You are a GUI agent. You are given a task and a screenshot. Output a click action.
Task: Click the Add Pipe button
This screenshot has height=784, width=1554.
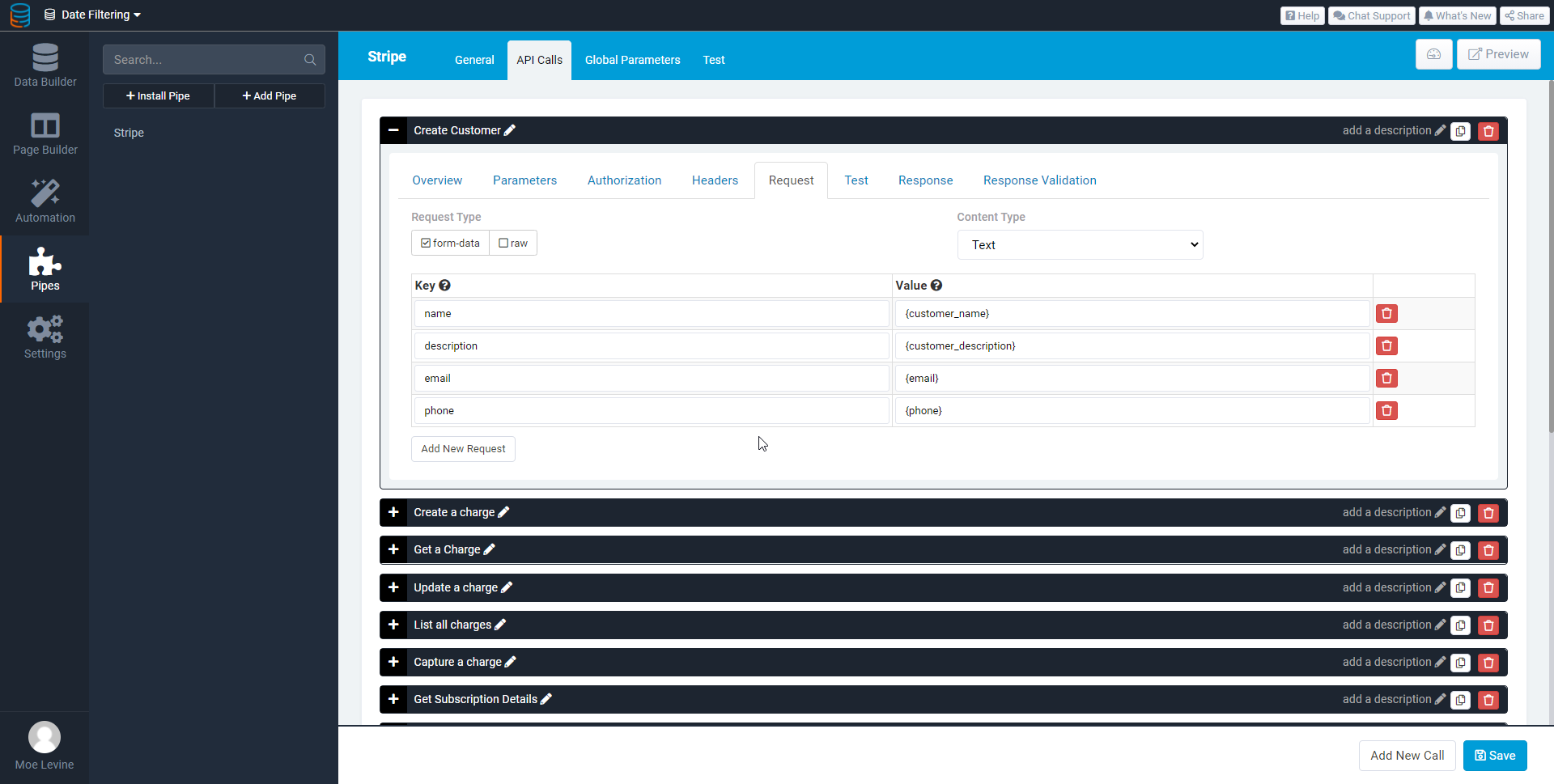[x=270, y=95]
